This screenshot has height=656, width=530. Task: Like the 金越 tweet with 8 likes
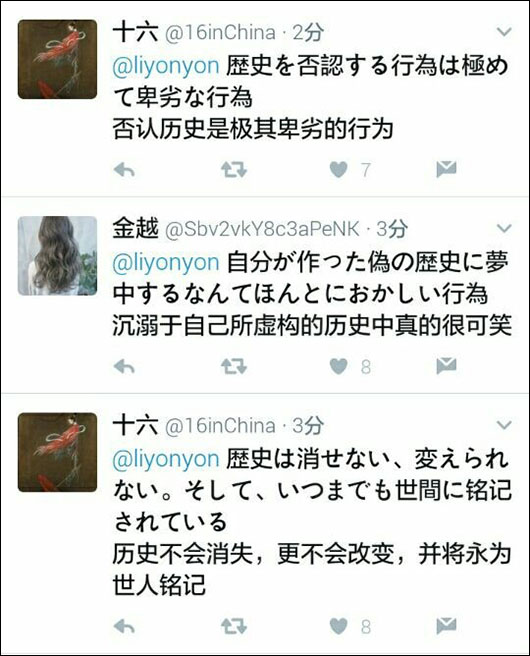(x=338, y=366)
